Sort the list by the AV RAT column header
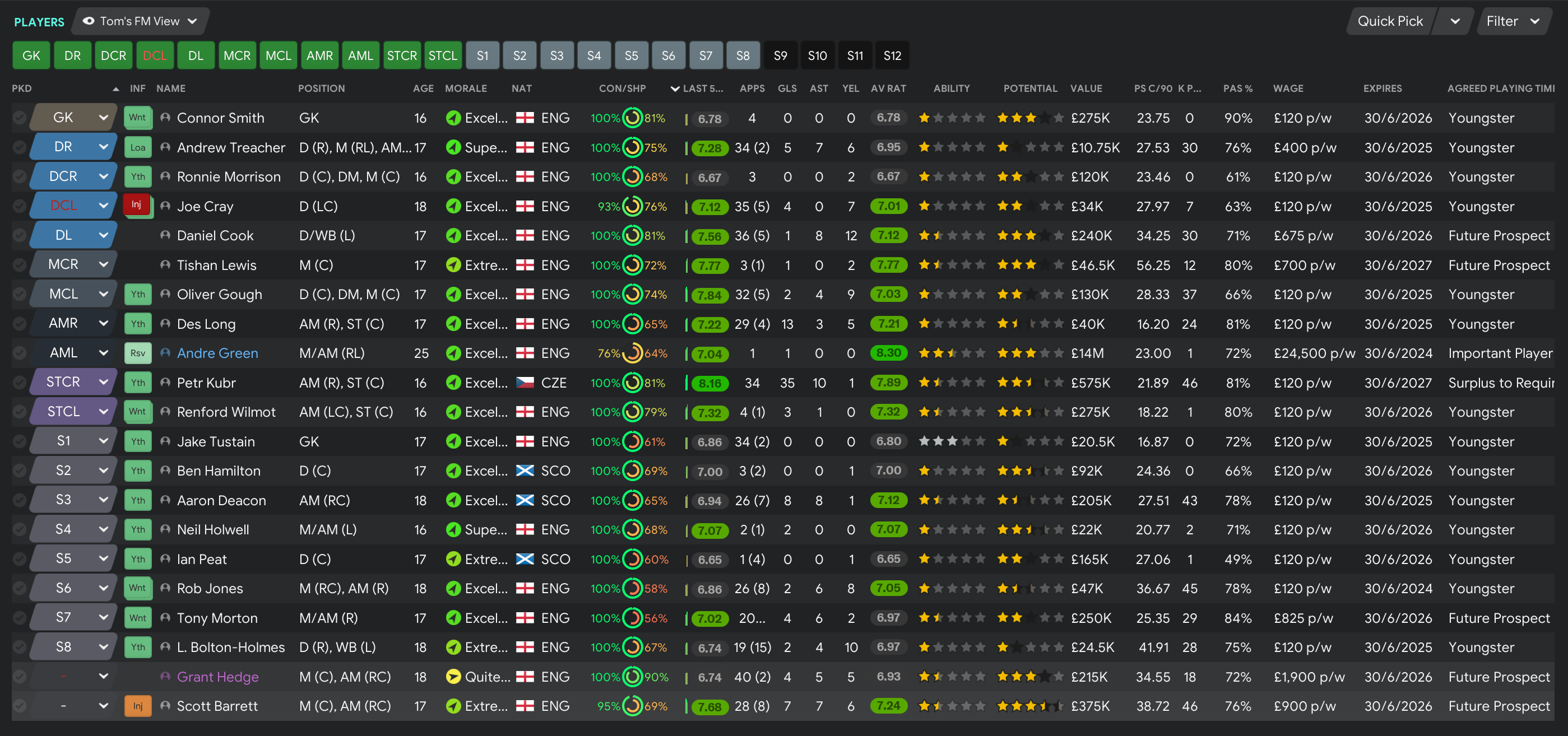 [888, 88]
